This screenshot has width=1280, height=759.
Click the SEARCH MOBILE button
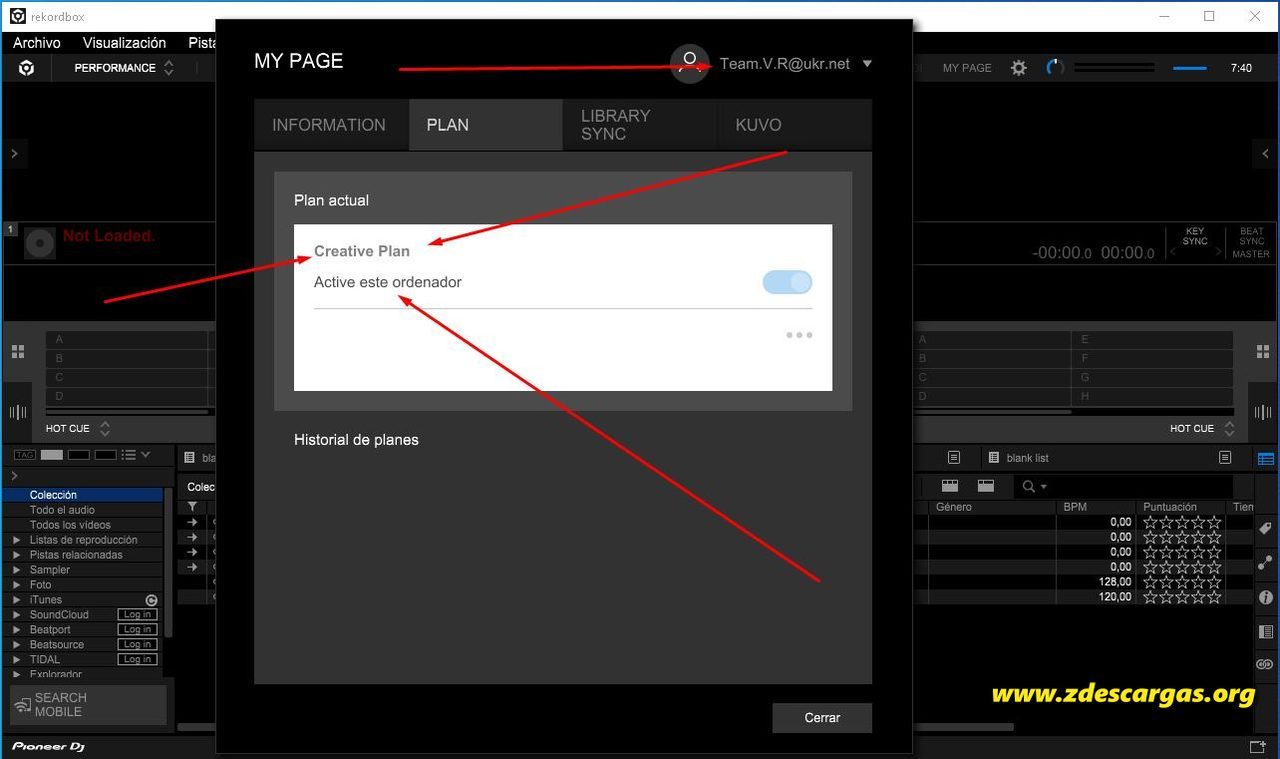click(x=88, y=705)
